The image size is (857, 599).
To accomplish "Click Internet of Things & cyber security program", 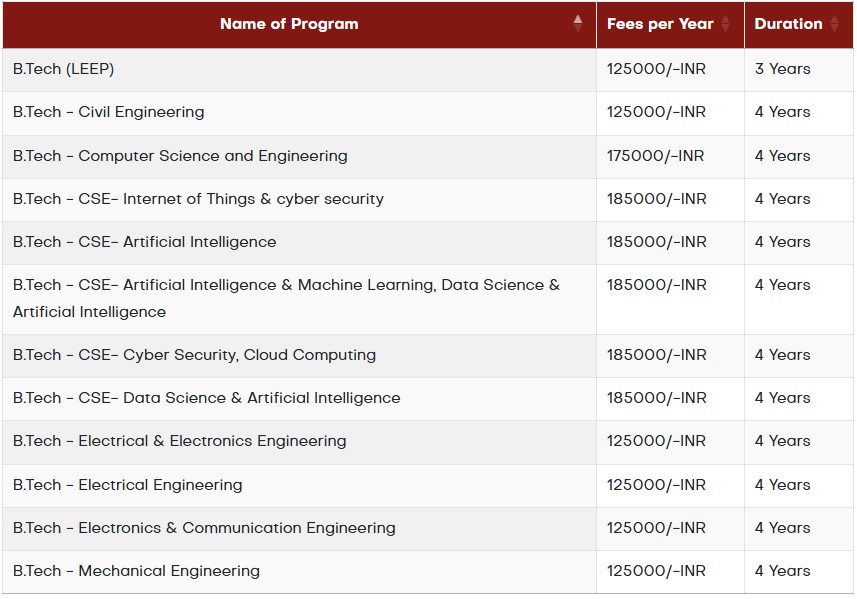I will pos(198,199).
